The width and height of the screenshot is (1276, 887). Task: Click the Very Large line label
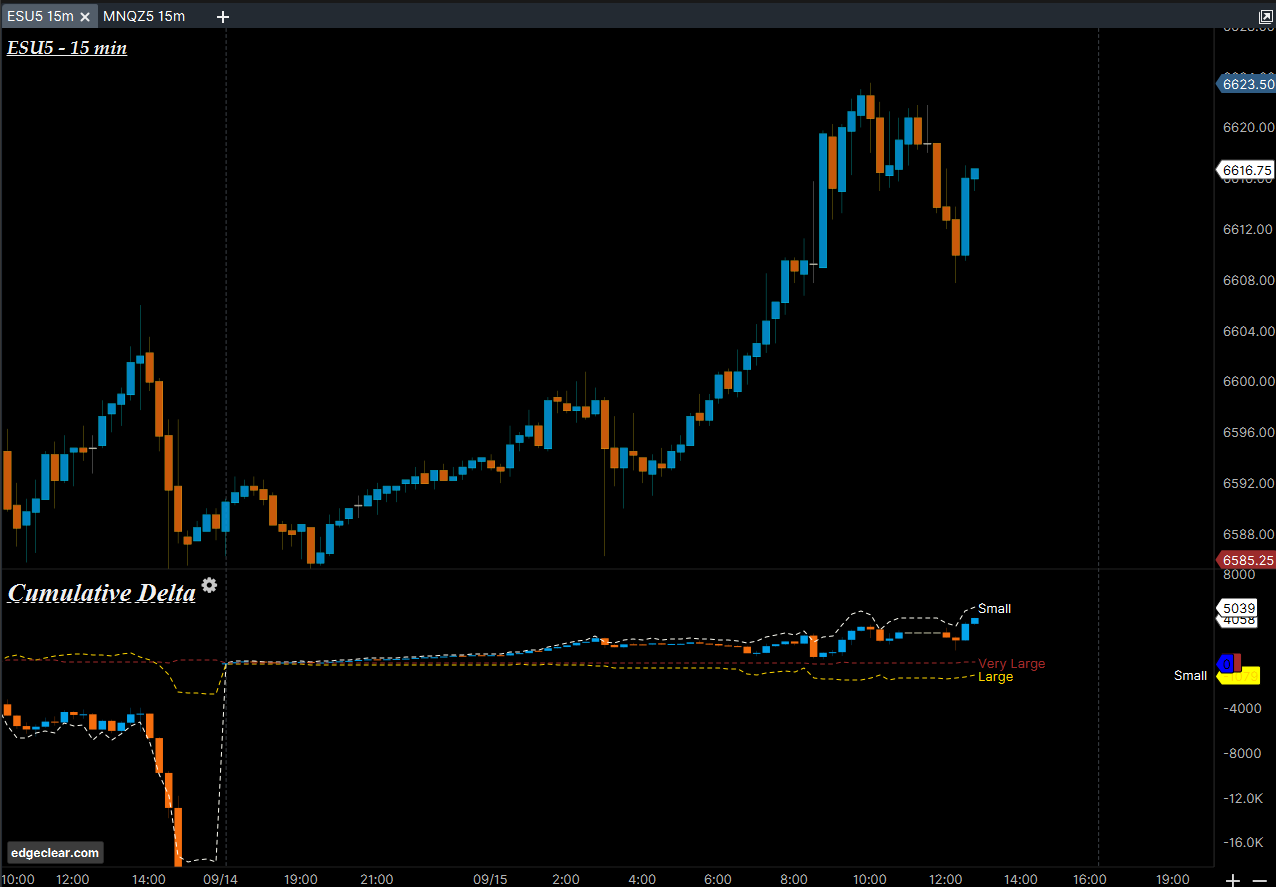click(1011, 664)
